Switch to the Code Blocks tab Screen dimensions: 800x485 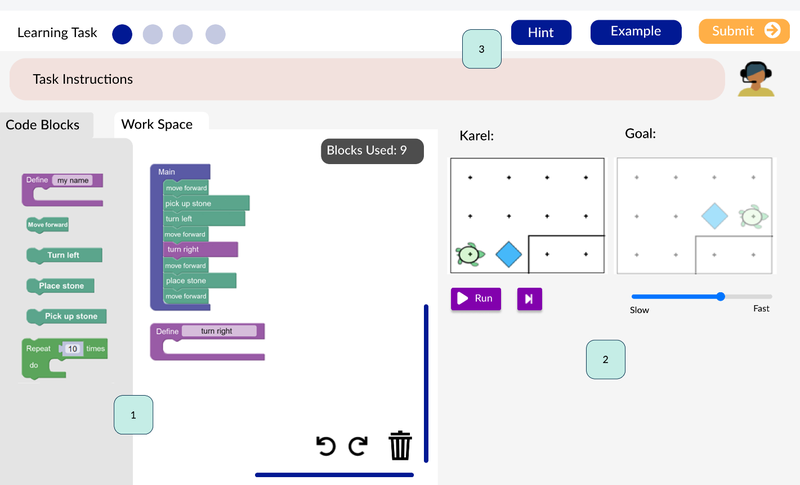click(42, 125)
